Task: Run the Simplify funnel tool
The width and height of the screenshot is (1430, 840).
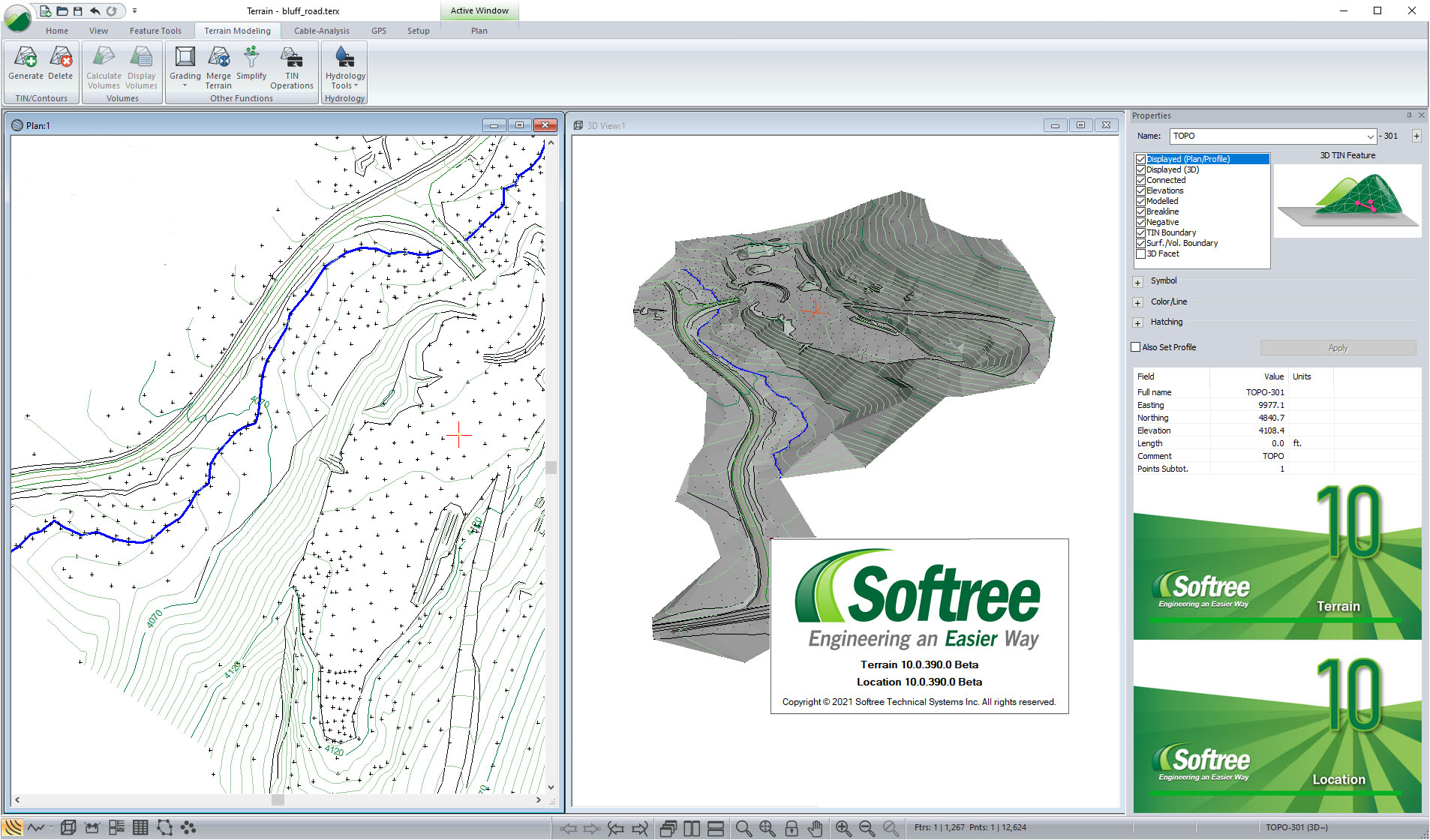Action: pyautogui.click(x=251, y=63)
